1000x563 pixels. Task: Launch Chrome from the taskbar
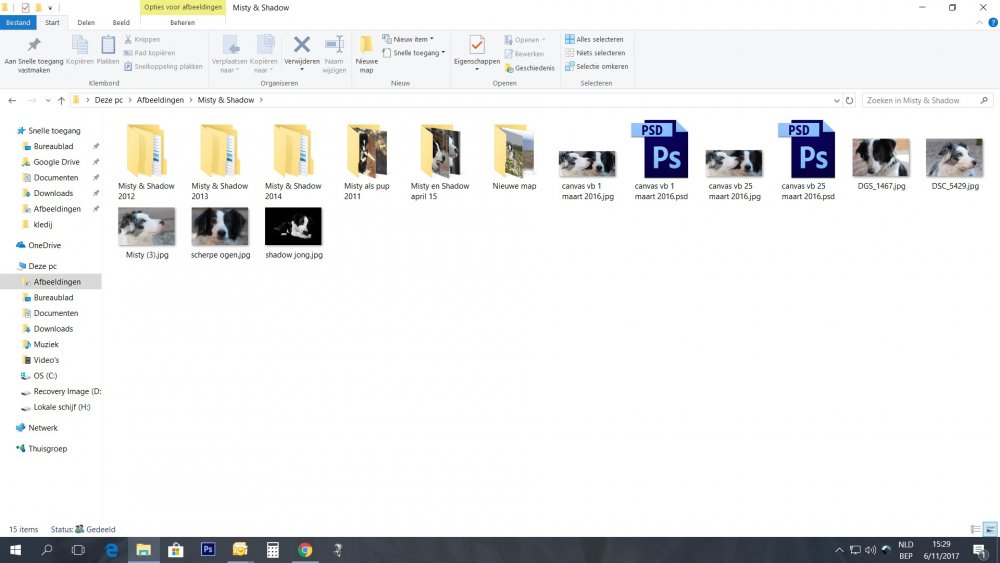pos(305,549)
